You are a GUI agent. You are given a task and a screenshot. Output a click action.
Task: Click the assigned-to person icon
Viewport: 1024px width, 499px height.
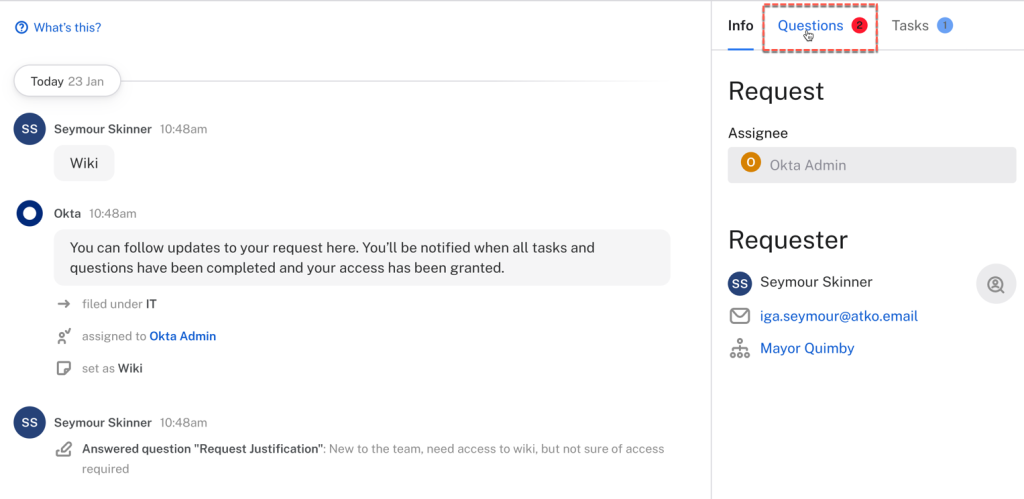64,336
